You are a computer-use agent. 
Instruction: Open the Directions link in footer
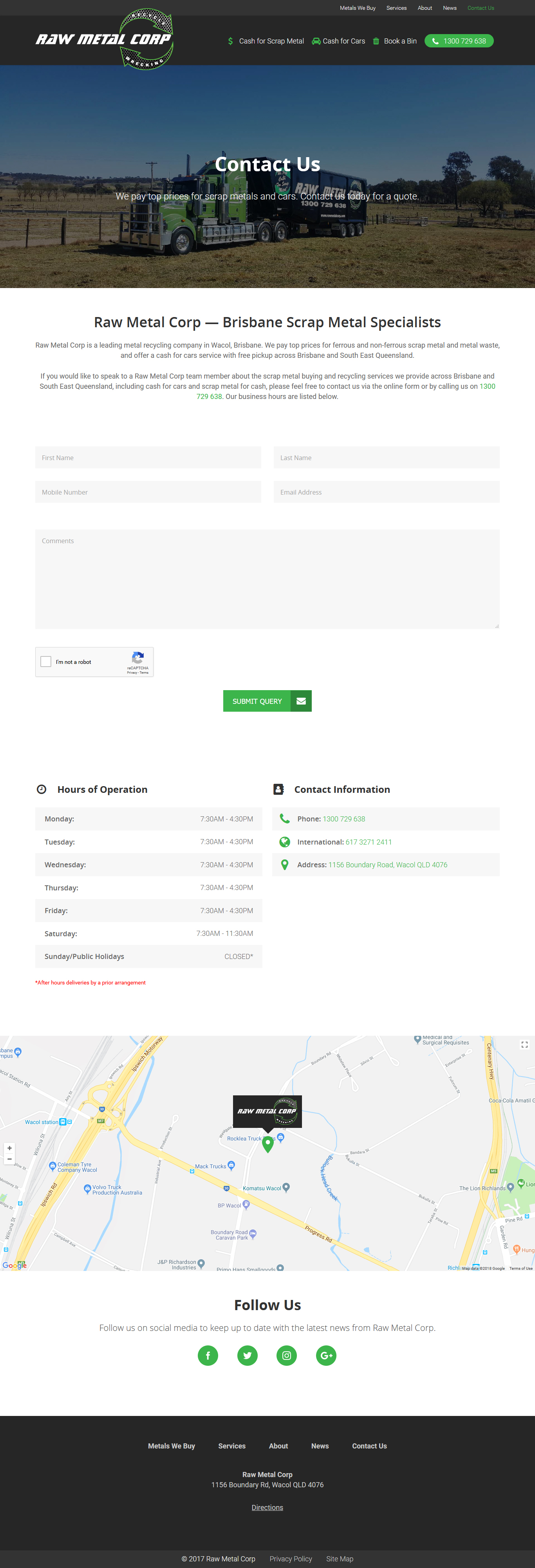click(x=267, y=1508)
